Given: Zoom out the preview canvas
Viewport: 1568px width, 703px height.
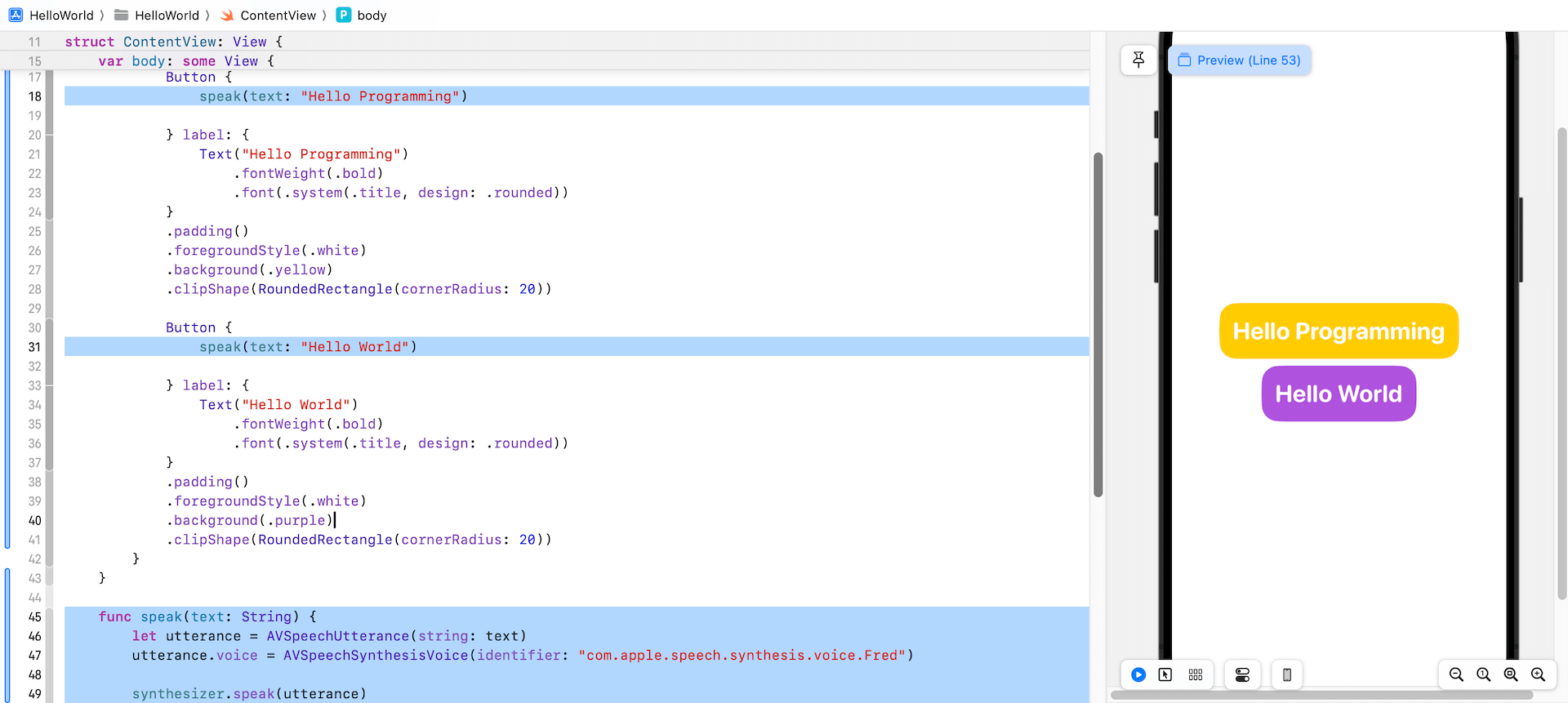Looking at the screenshot, I should click(1456, 674).
